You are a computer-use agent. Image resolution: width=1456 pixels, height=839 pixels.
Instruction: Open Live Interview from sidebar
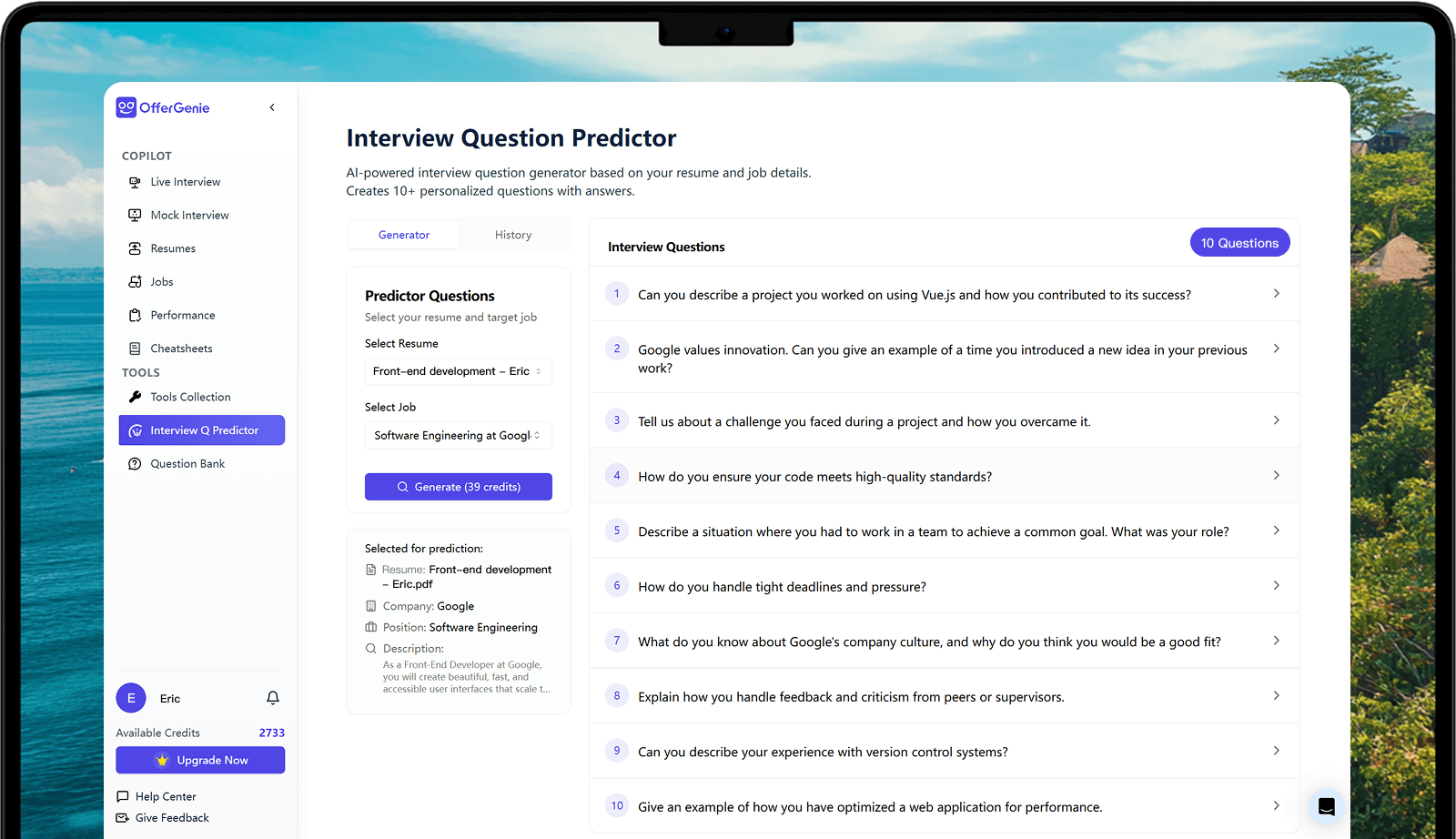point(185,182)
